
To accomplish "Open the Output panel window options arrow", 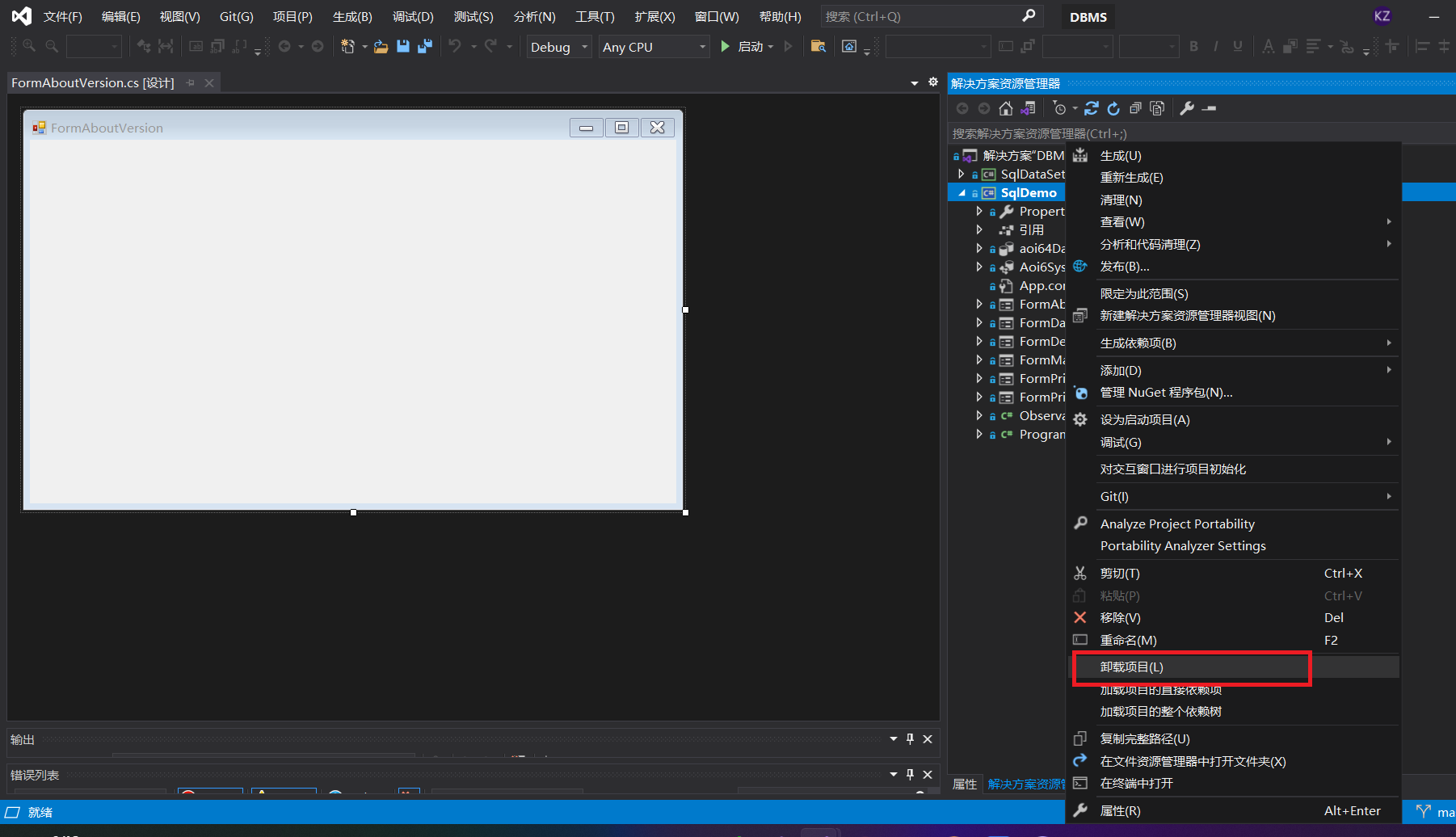I will click(x=894, y=739).
